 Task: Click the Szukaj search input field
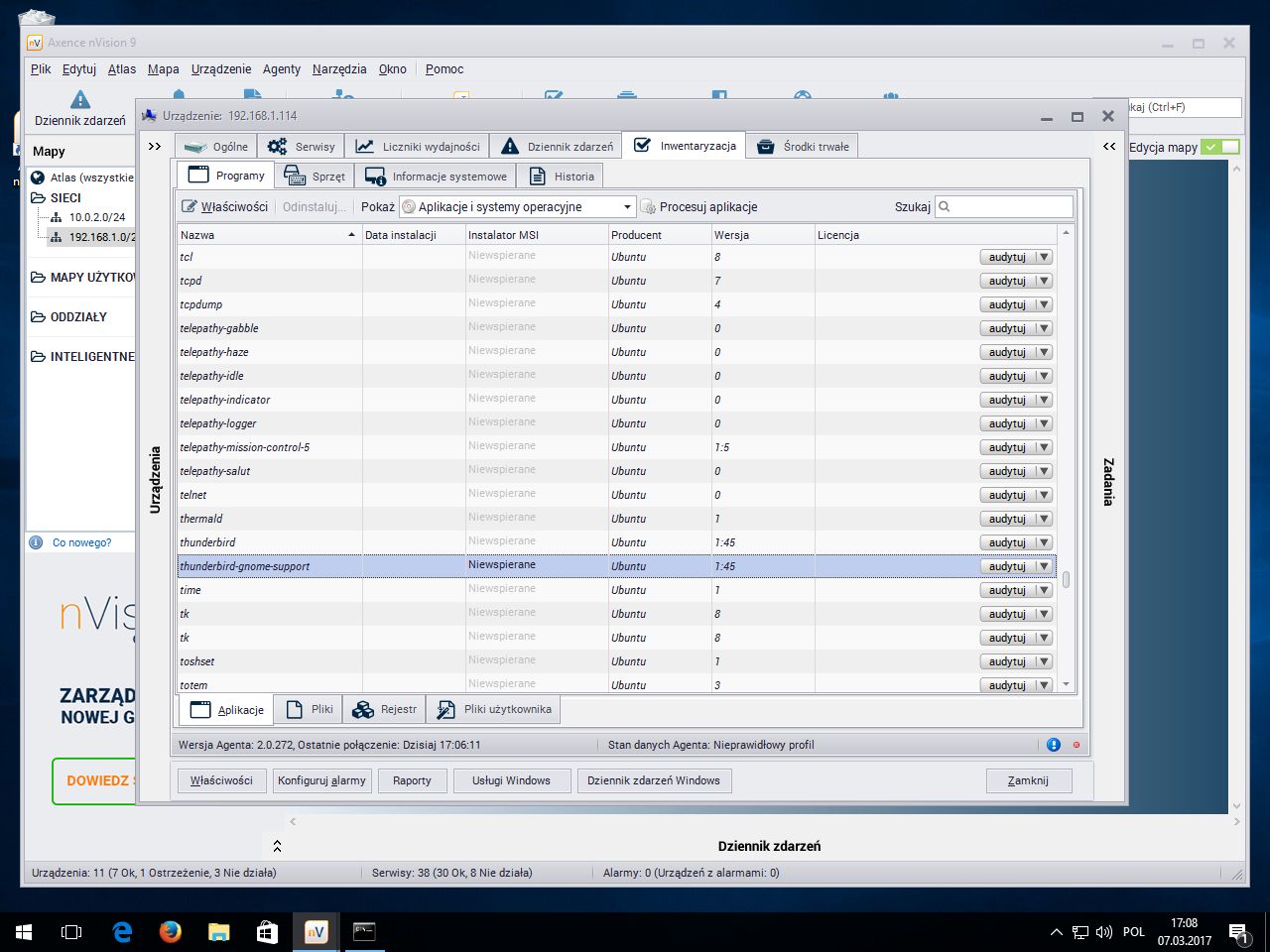coord(1004,206)
